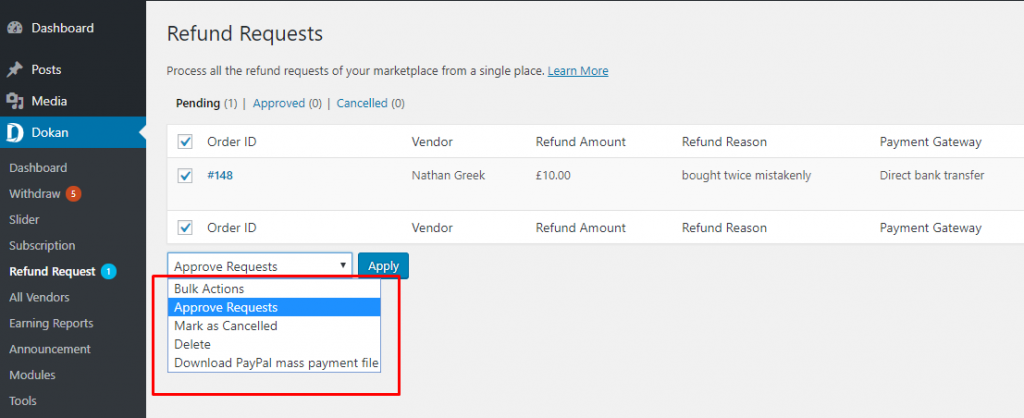The width and height of the screenshot is (1024, 418).
Task: Click the Refund Request badge showing 1
Action: [x=108, y=271]
